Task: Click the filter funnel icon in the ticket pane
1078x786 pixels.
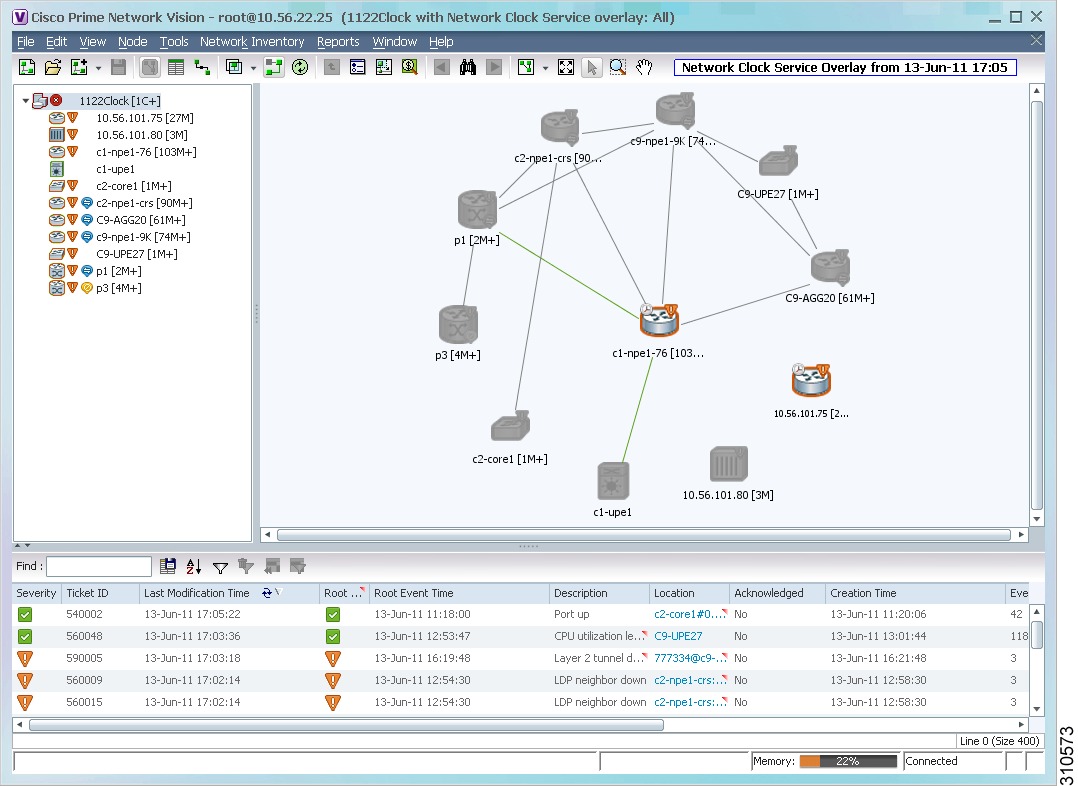Action: [x=220, y=566]
